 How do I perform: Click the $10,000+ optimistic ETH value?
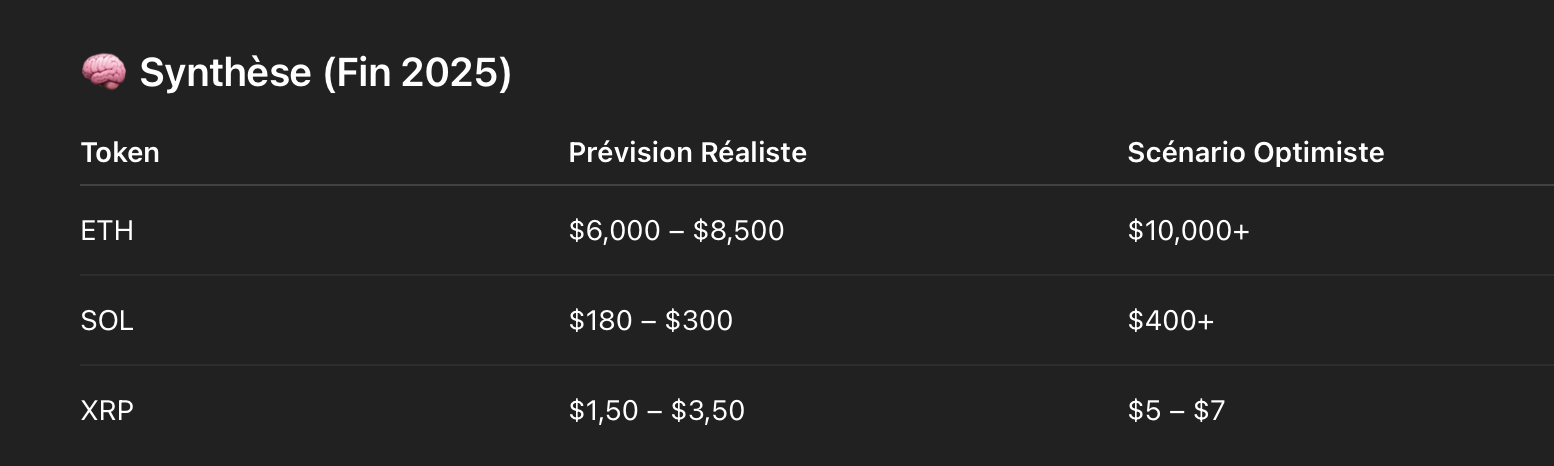pos(1189,231)
